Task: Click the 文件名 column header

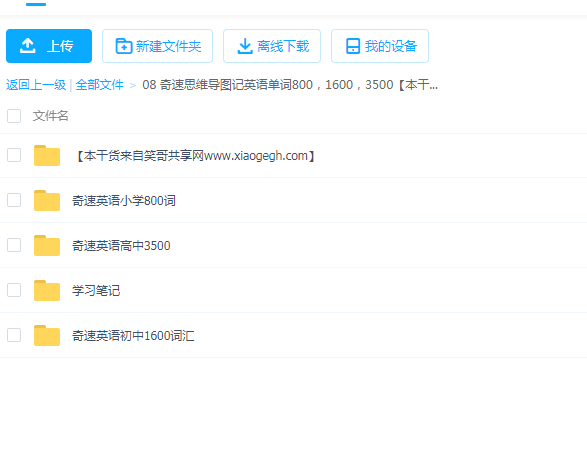Action: tap(51, 116)
